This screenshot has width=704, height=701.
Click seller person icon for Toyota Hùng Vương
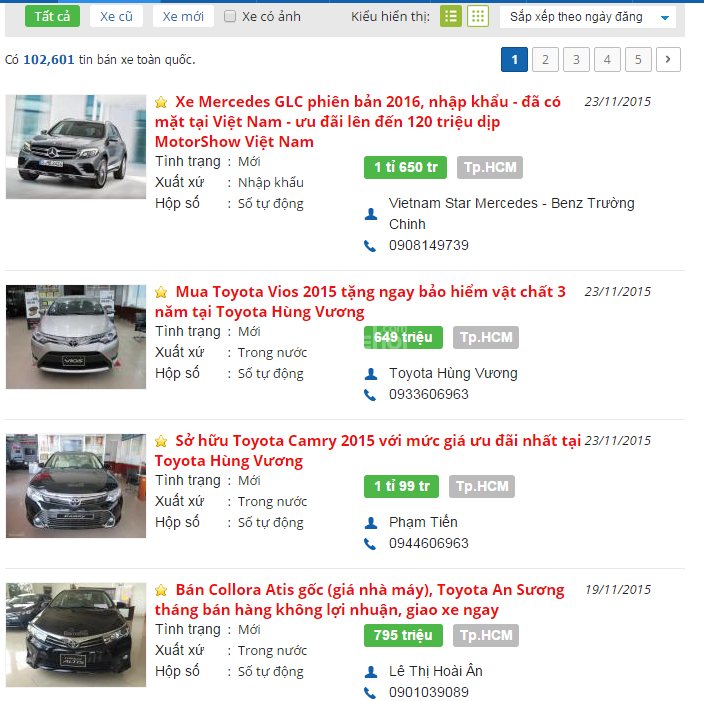point(370,374)
